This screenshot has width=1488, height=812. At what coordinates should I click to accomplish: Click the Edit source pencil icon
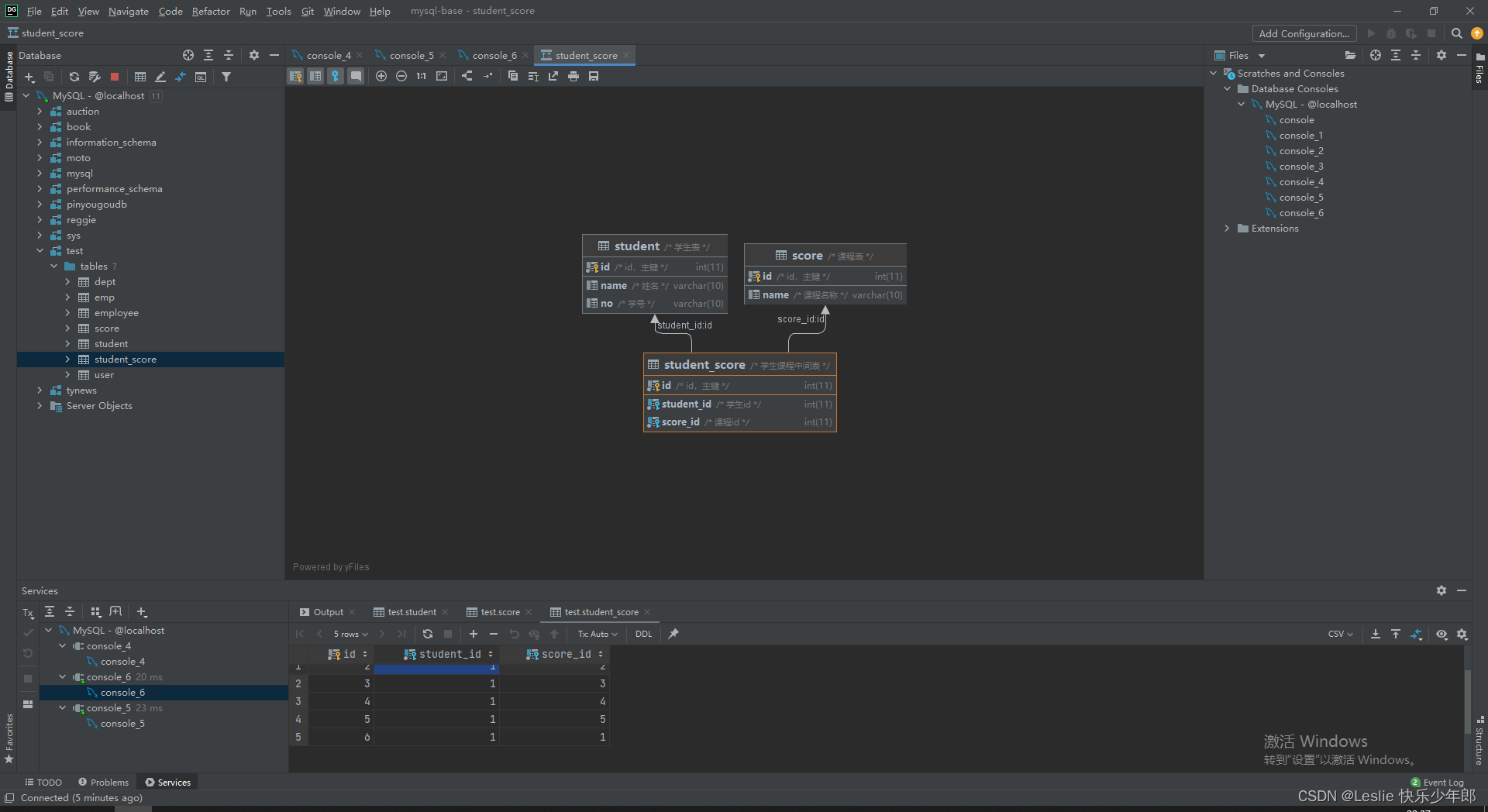(x=160, y=77)
